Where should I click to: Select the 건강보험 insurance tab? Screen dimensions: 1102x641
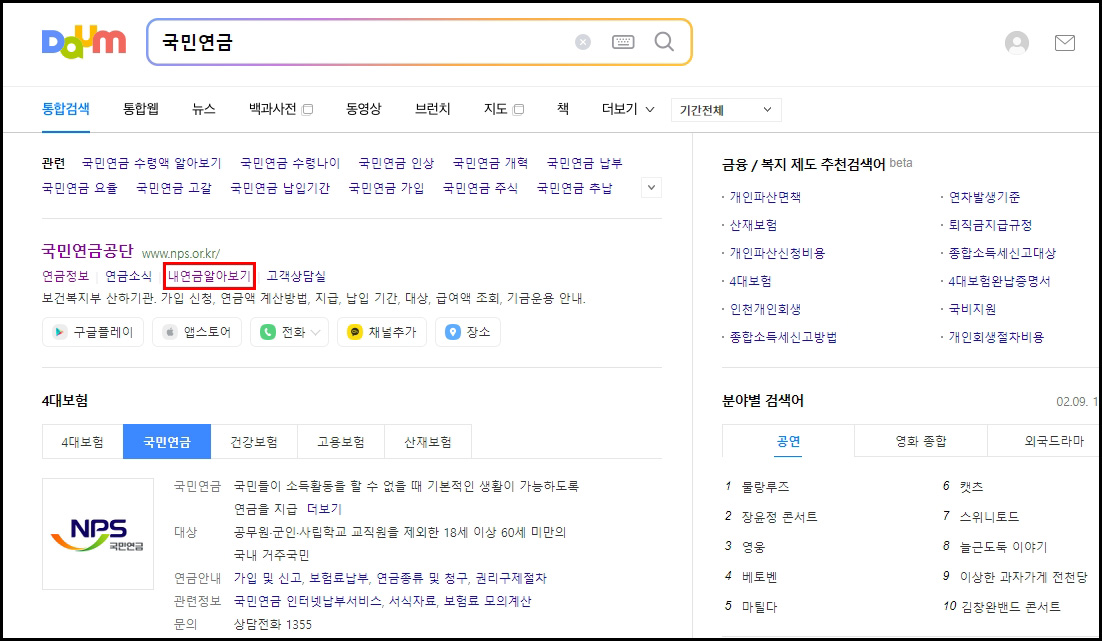click(x=254, y=442)
